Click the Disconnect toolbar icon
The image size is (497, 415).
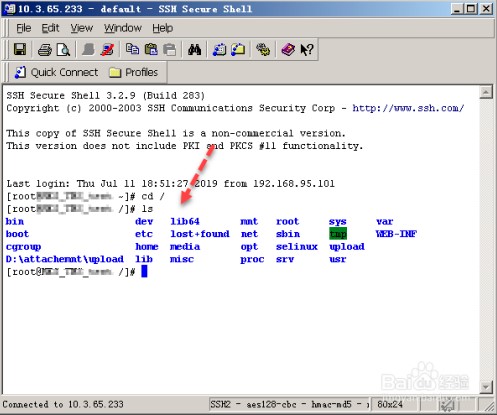point(107,50)
